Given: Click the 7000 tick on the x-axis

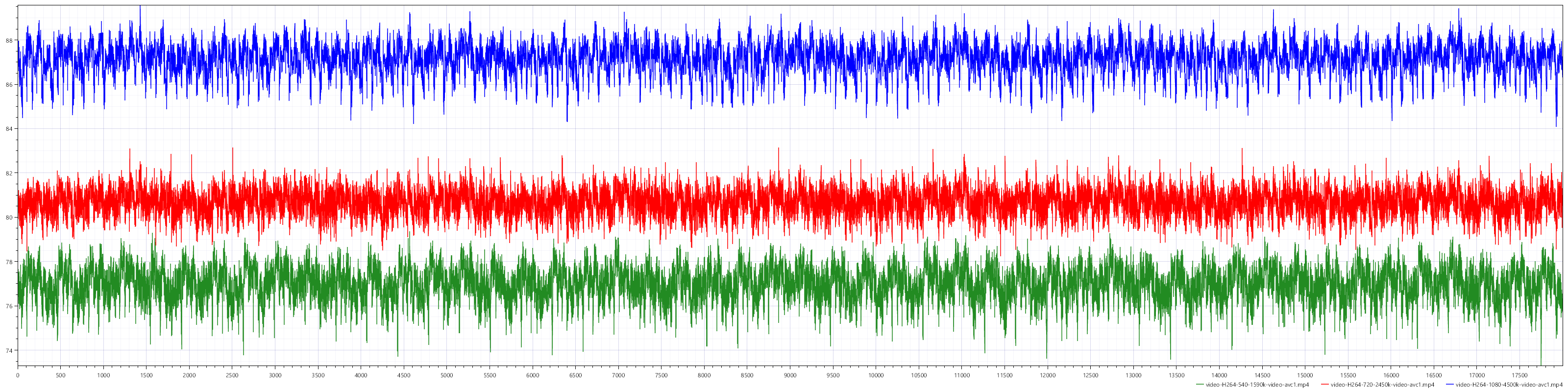Looking at the screenshot, I should 618,375.
